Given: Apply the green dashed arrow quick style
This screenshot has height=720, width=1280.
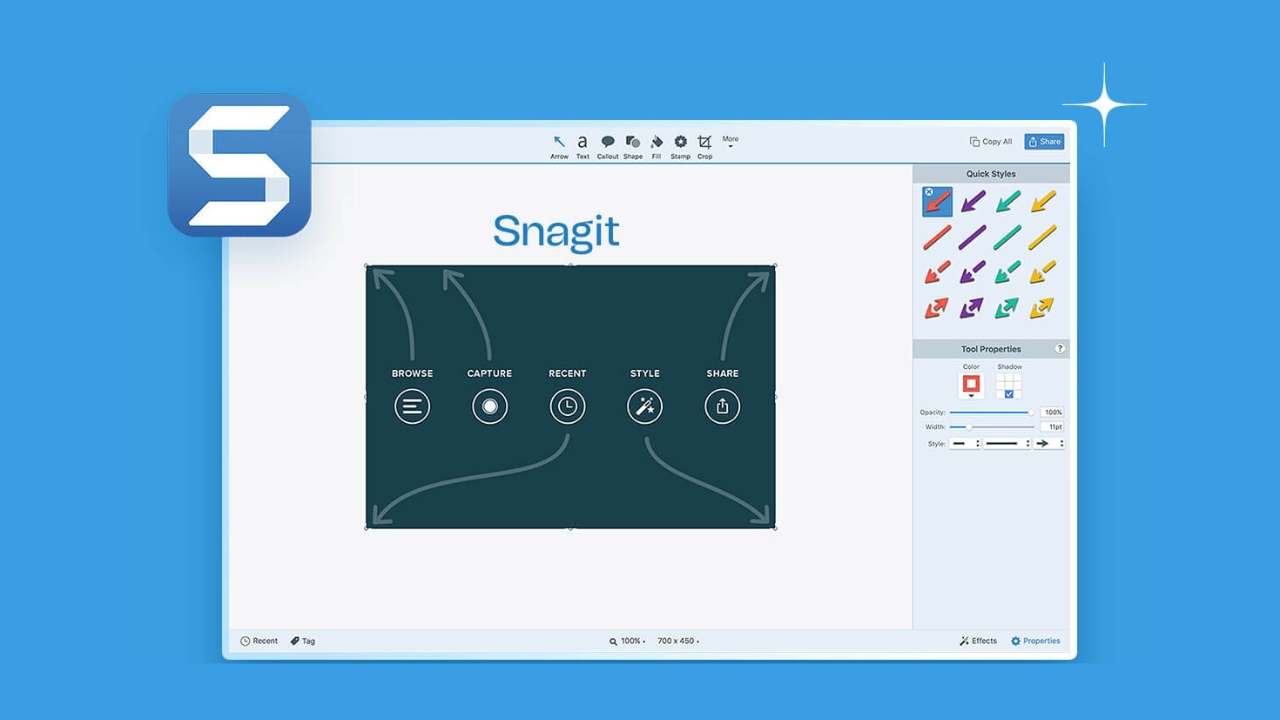Looking at the screenshot, I should click(x=1007, y=272).
